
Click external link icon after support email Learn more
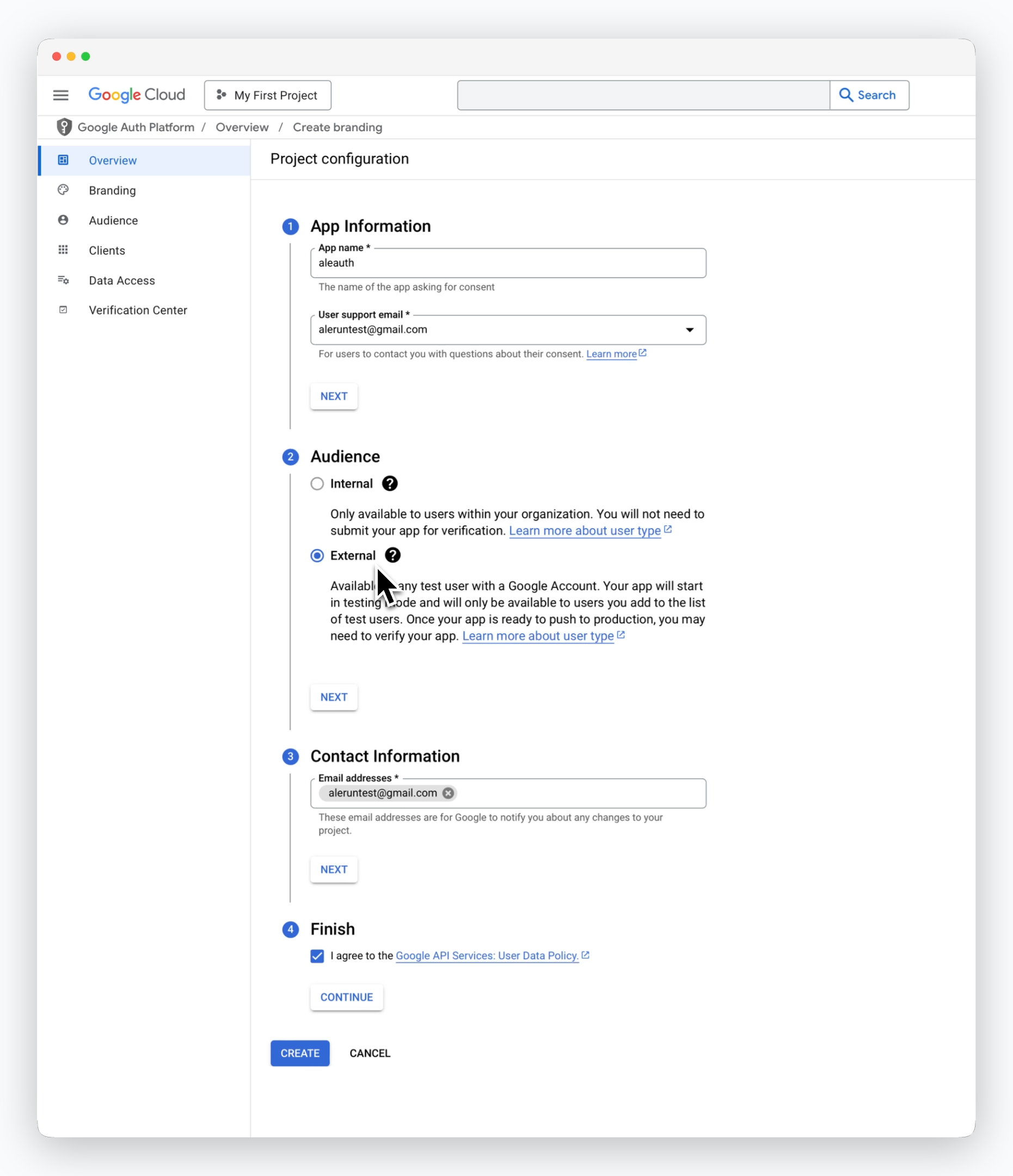pyautogui.click(x=643, y=353)
